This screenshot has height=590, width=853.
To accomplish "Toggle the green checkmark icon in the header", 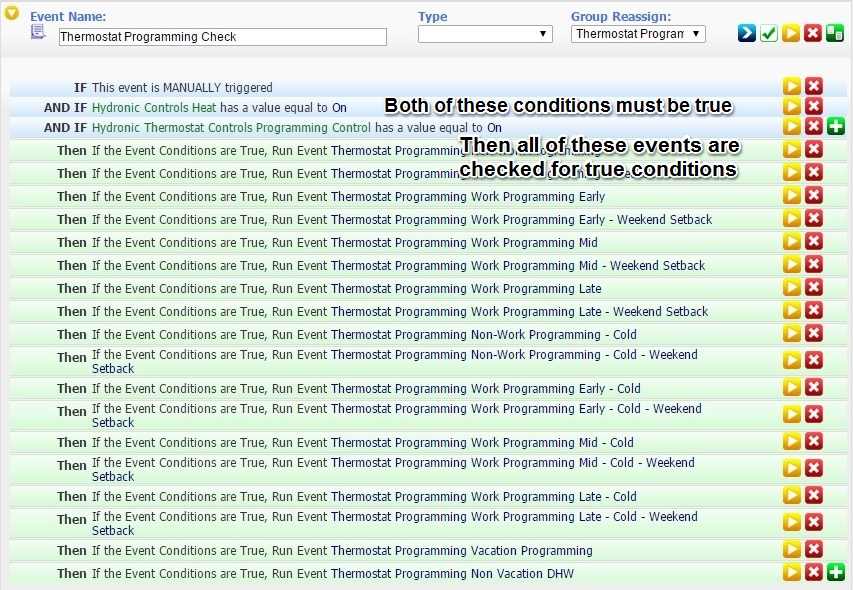I will tap(769, 33).
